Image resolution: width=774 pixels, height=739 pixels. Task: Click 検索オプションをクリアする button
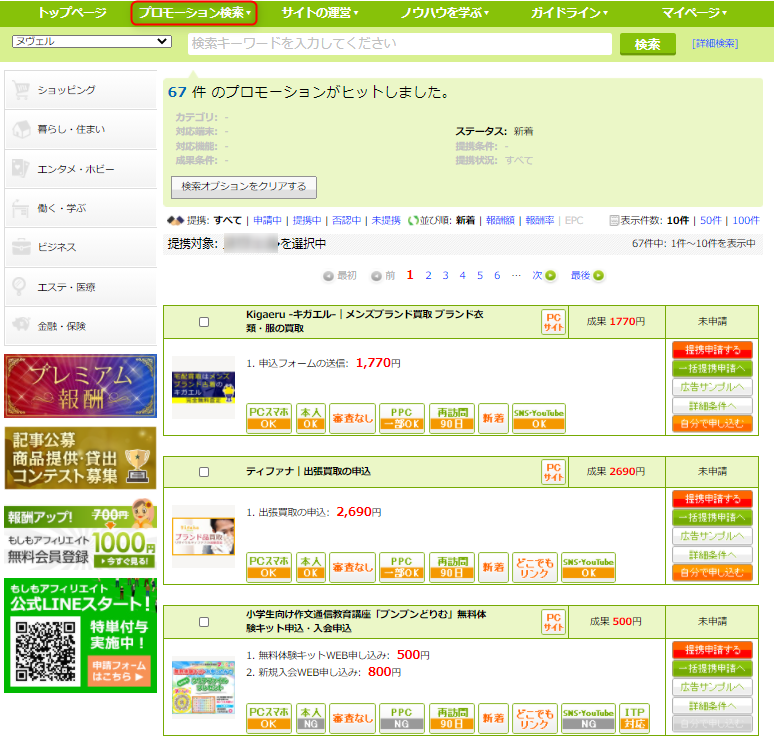pos(244,187)
